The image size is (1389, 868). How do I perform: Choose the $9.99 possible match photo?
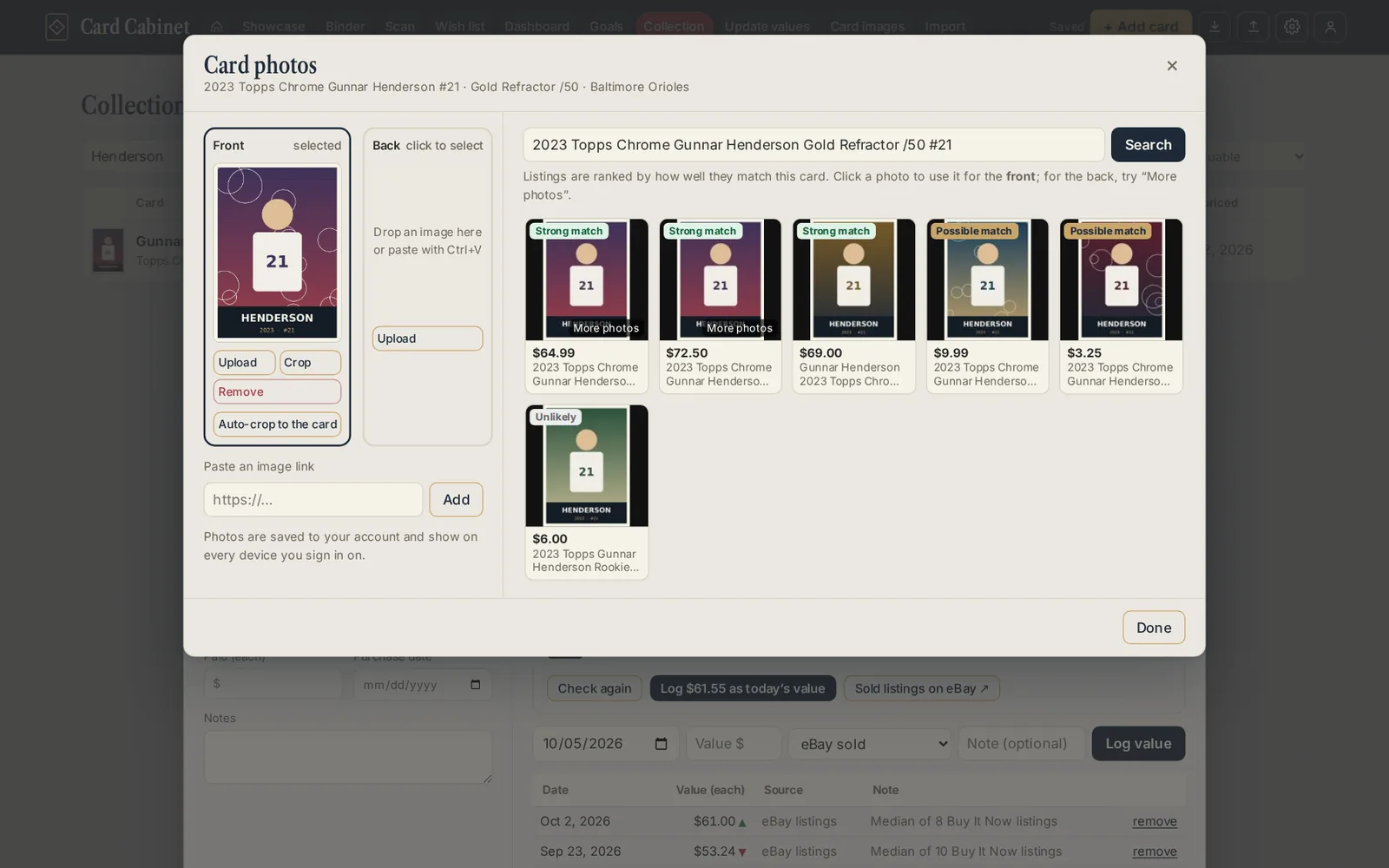pos(988,279)
